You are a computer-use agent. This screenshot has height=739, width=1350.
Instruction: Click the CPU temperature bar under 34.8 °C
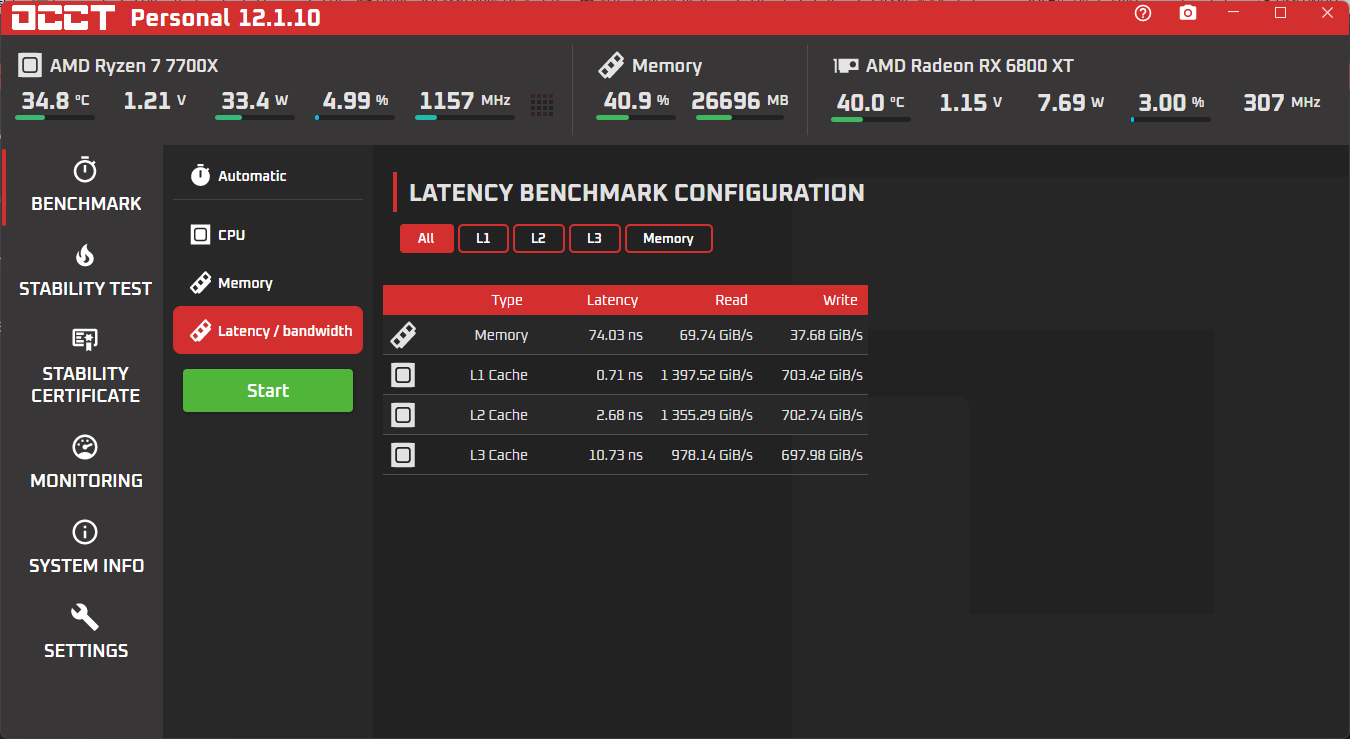(55, 118)
